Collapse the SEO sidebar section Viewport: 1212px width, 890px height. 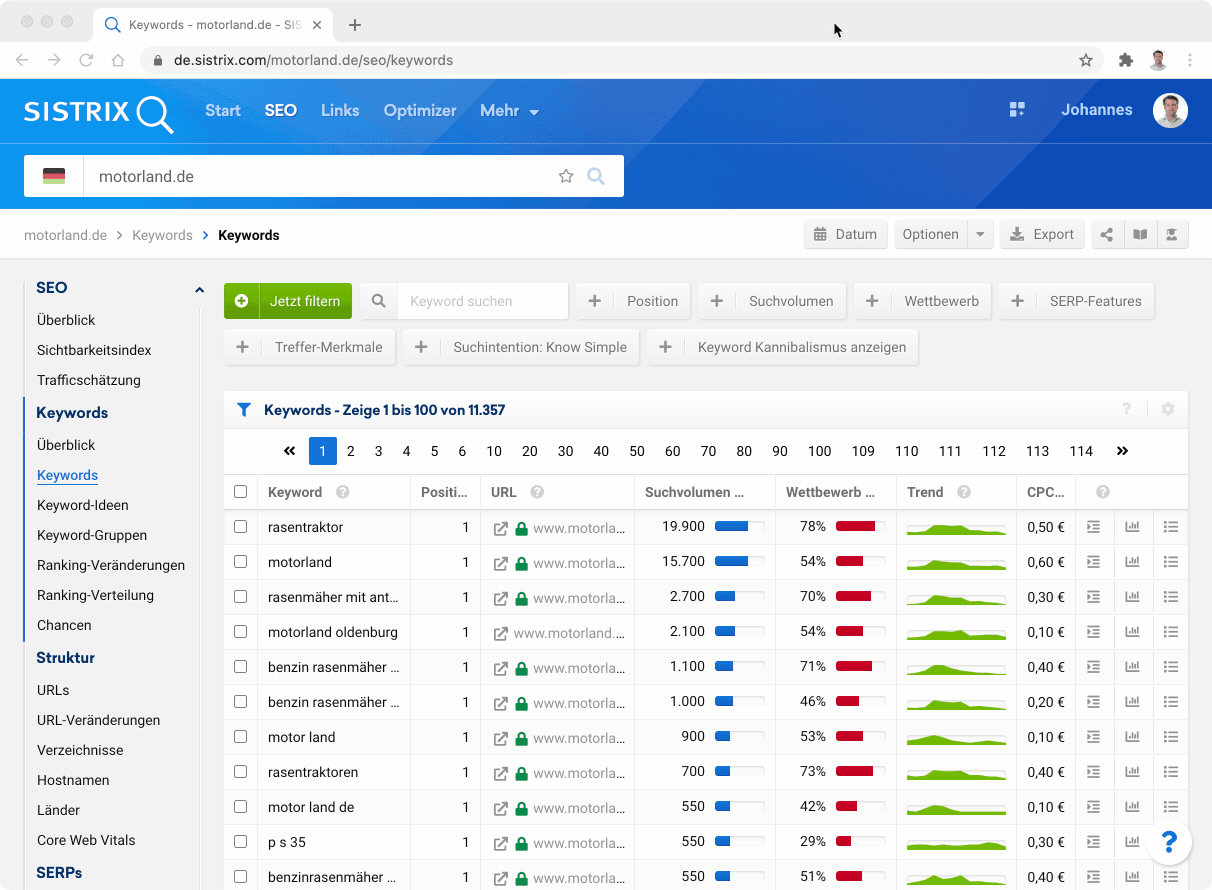tap(199, 289)
